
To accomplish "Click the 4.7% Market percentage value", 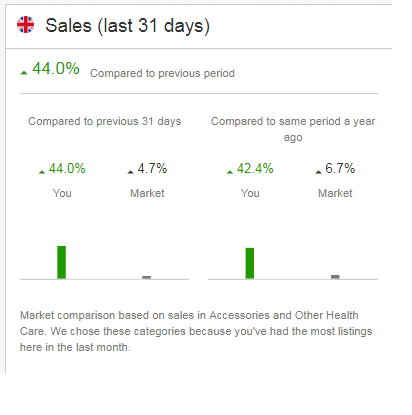I will coord(152,168).
